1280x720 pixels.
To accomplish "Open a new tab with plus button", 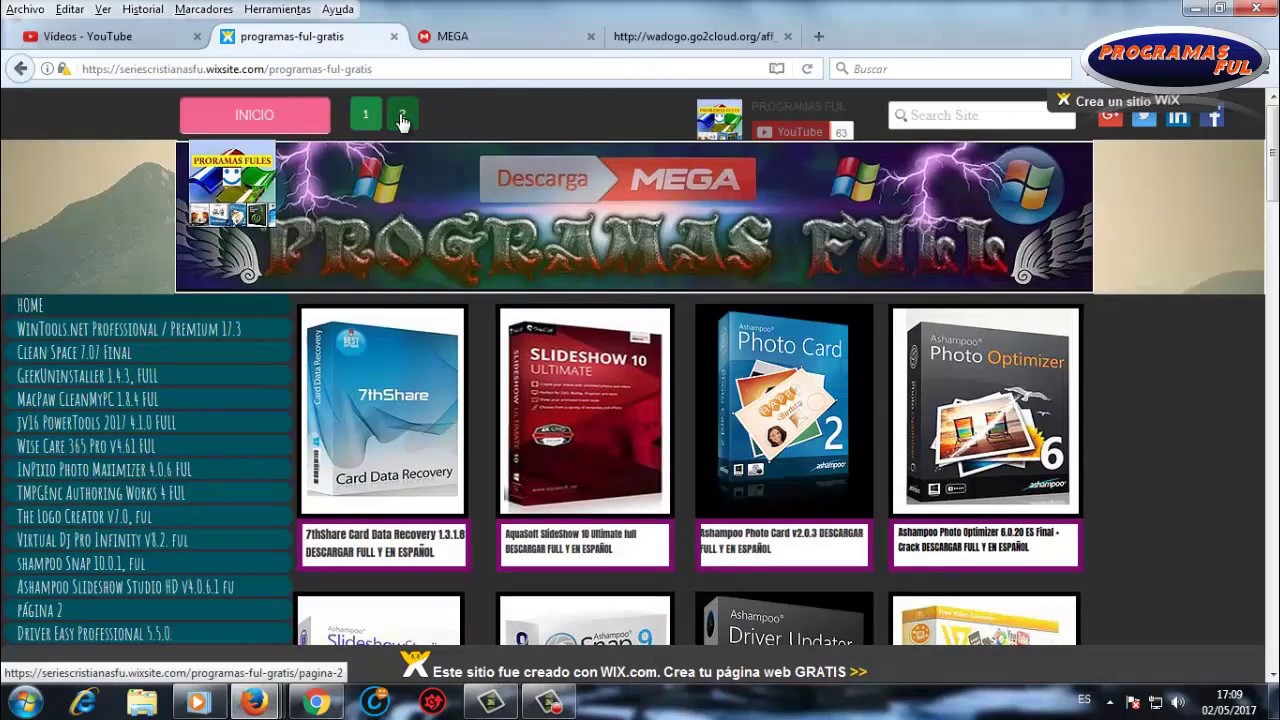I will [x=818, y=36].
